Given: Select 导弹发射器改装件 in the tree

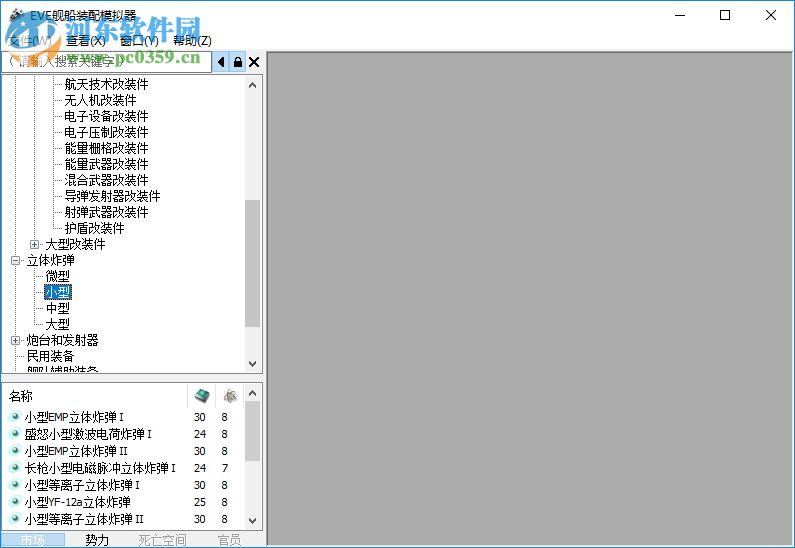Looking at the screenshot, I should point(113,196).
